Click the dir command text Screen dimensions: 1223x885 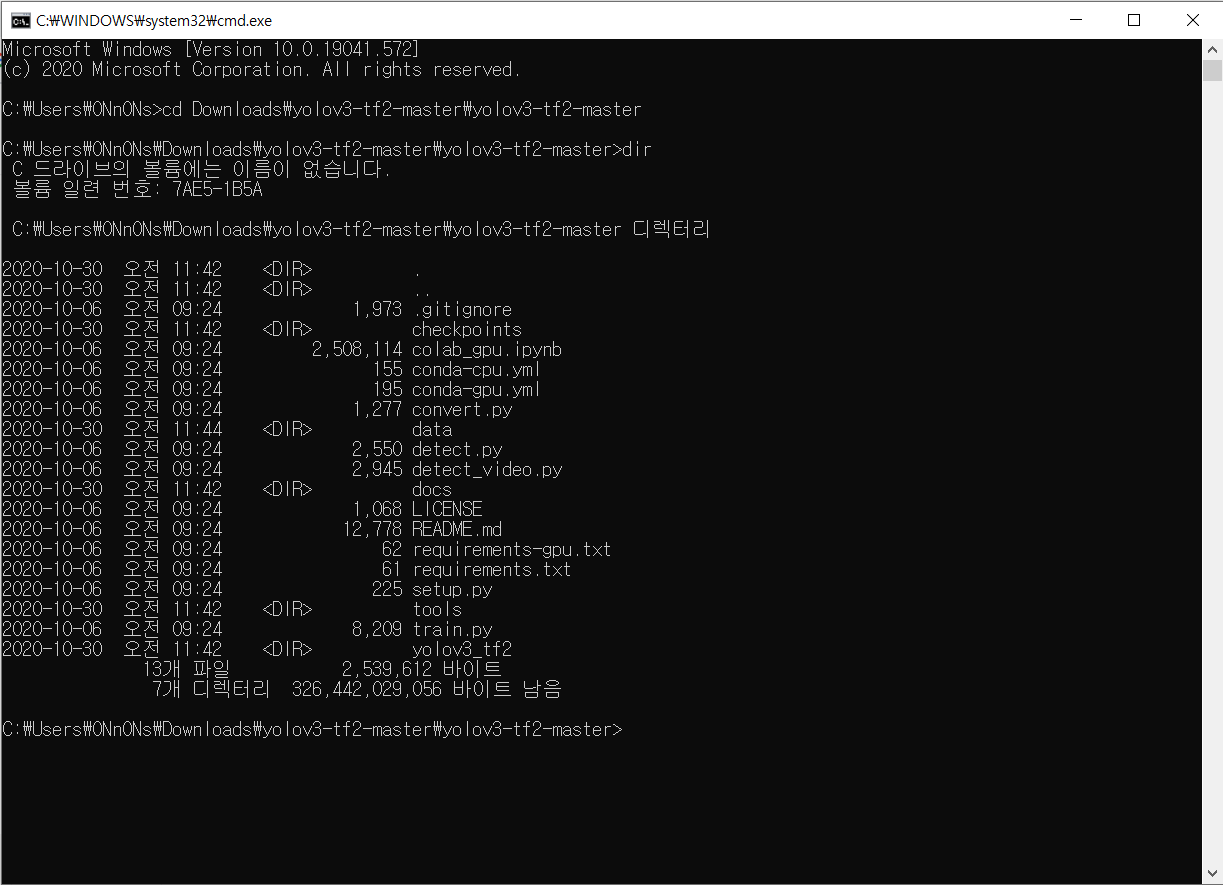tap(637, 150)
